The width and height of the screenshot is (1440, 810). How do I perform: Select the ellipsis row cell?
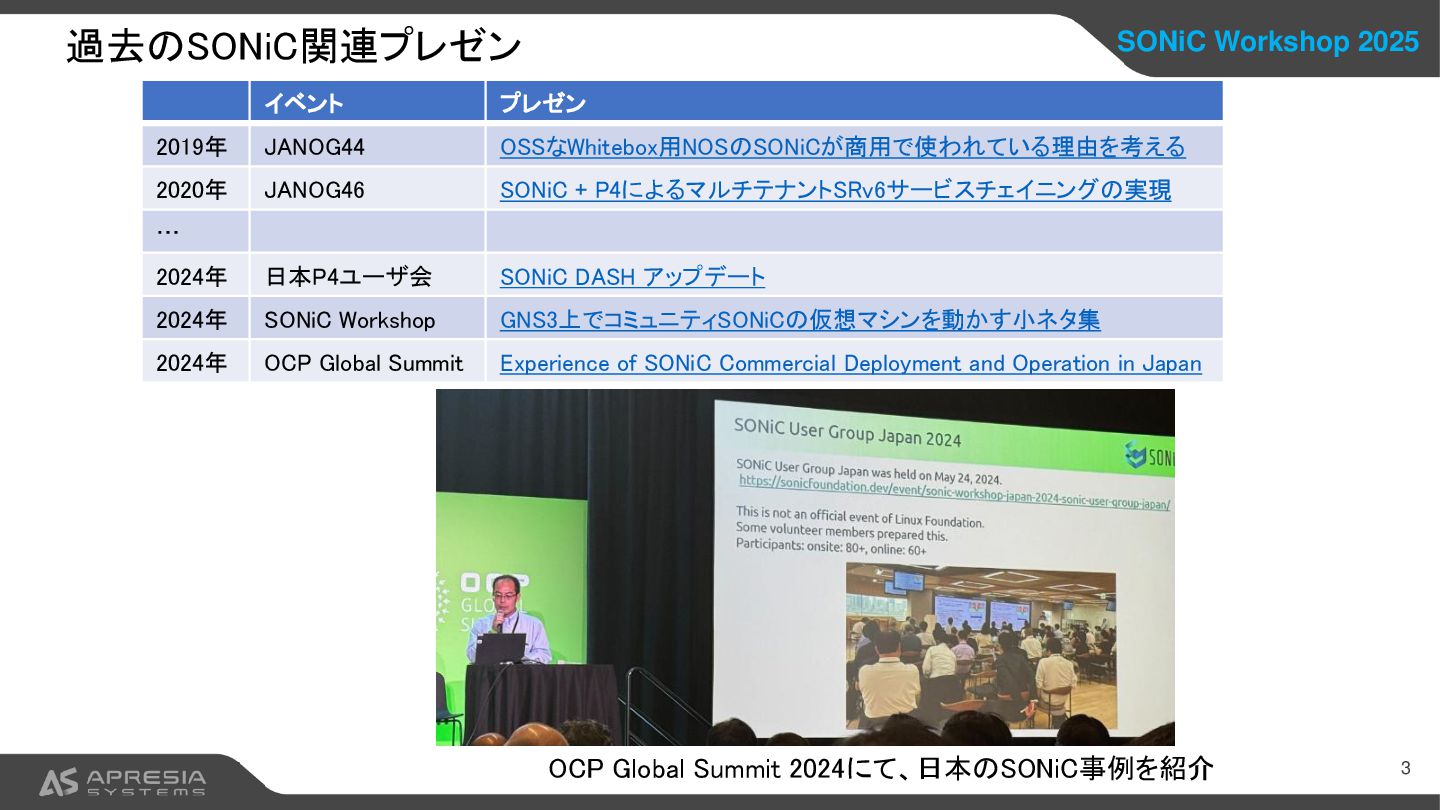click(195, 232)
